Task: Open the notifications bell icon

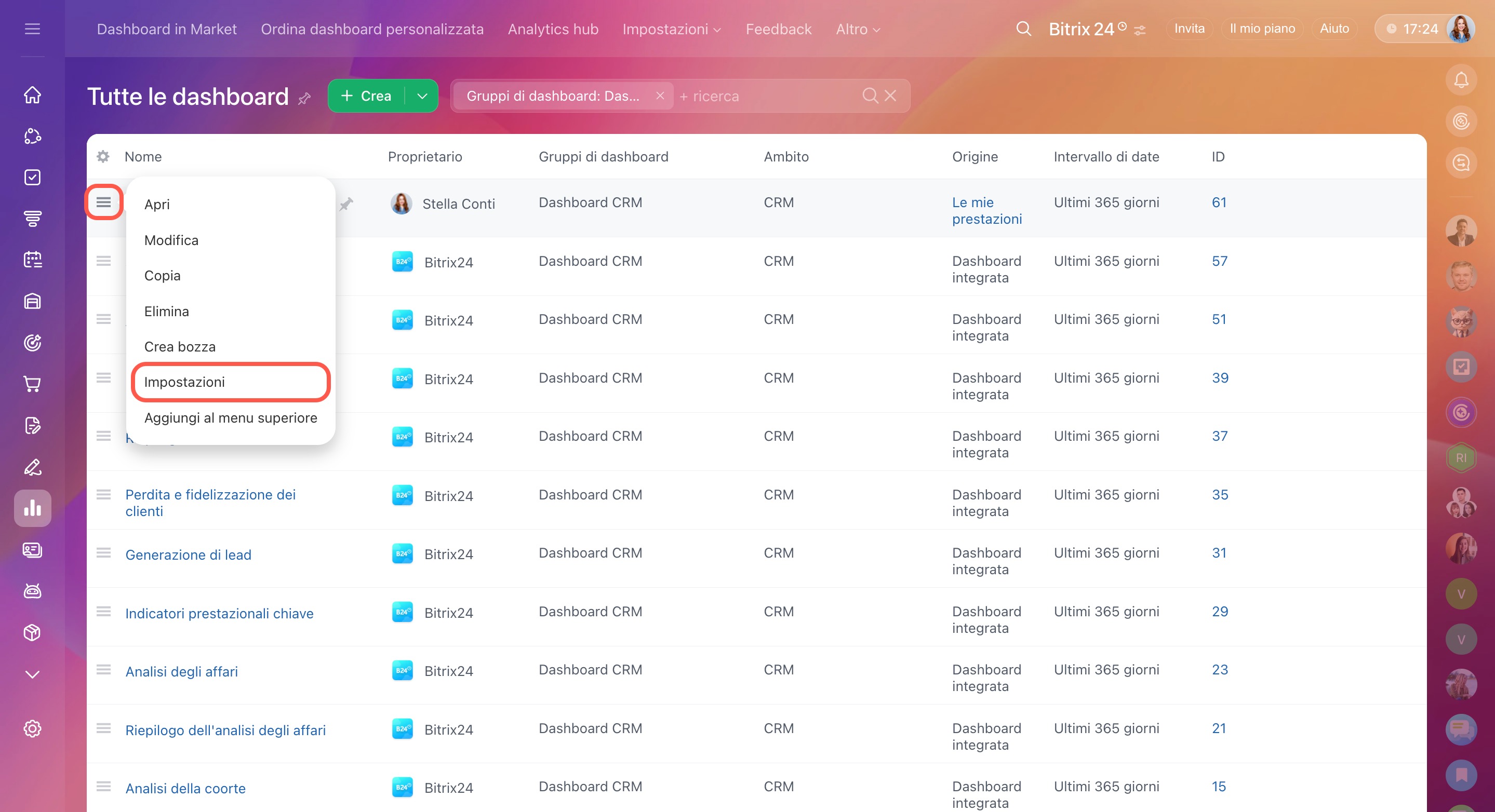Action: pos(1461,80)
